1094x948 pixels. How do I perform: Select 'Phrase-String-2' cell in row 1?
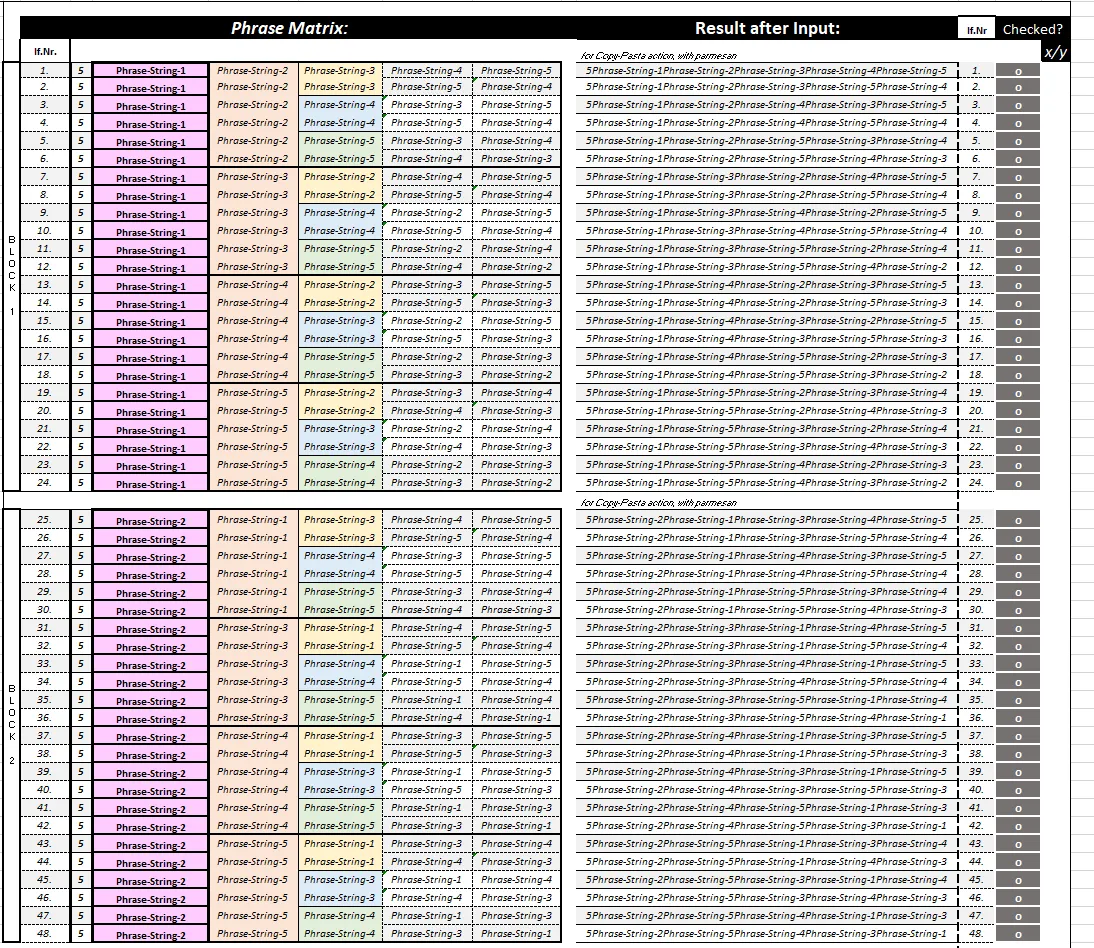[x=253, y=70]
